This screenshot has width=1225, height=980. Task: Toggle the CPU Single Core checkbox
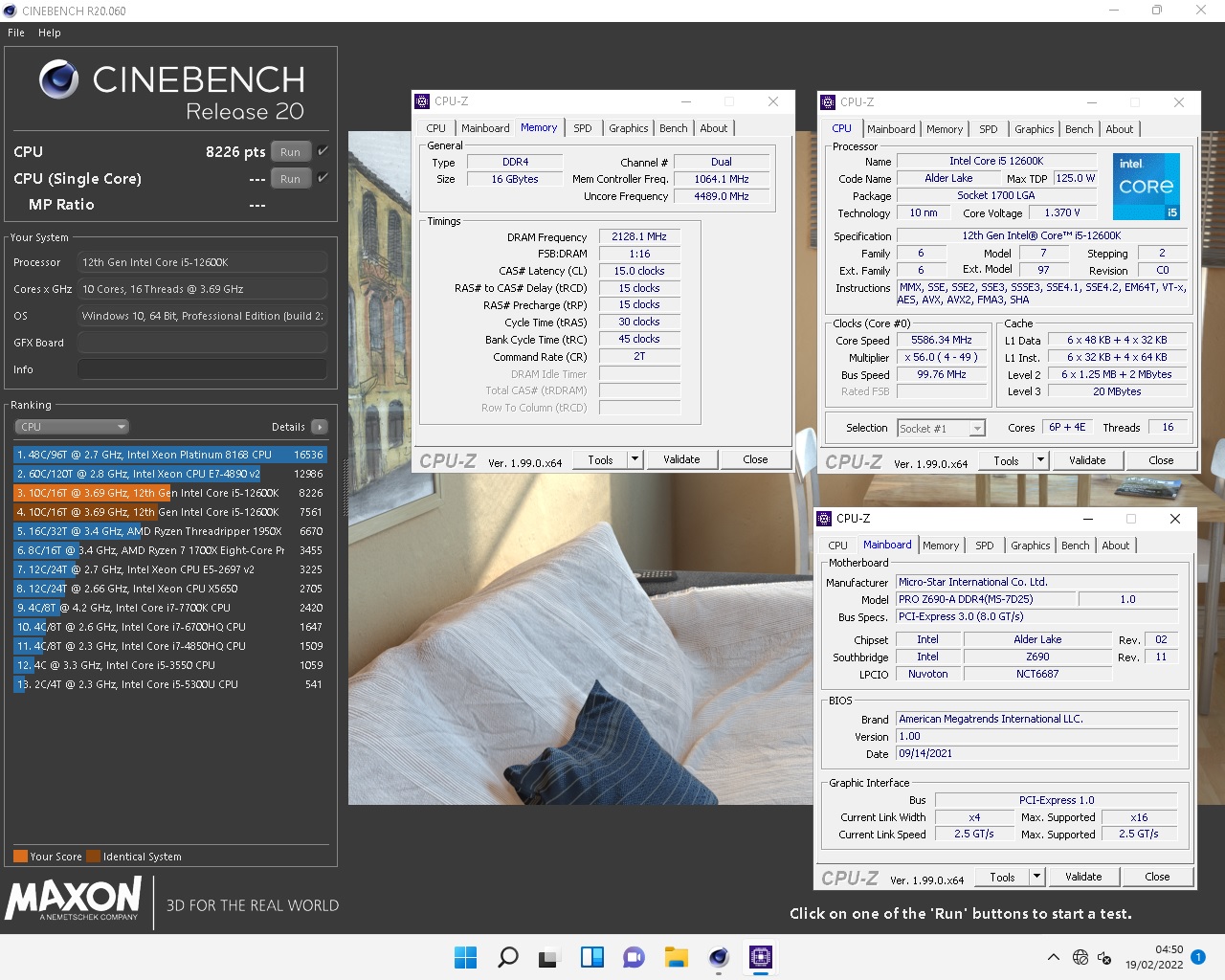click(x=323, y=178)
